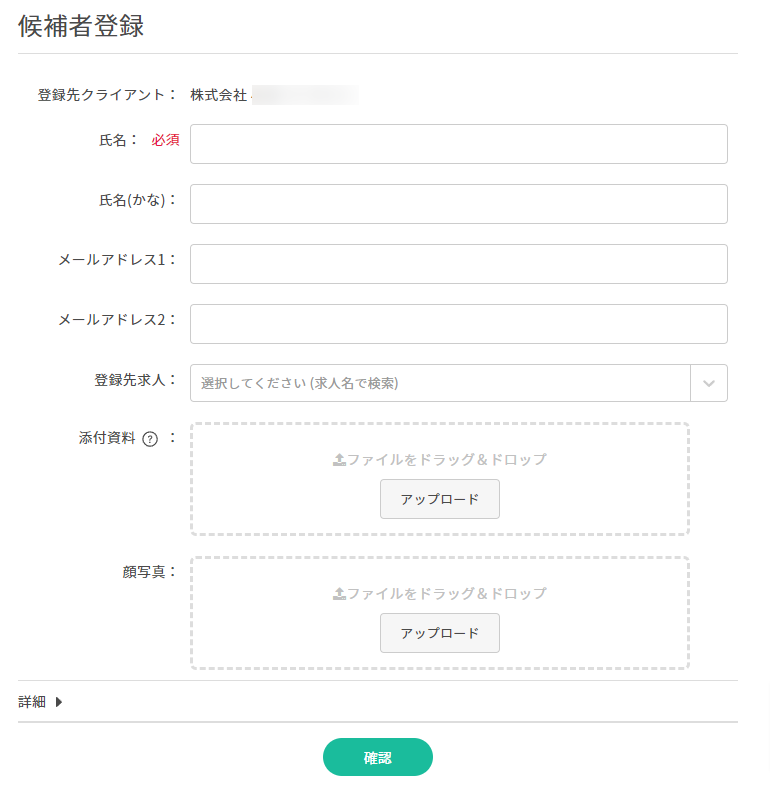Select the メールアドレス1 text field
770x798 pixels.
click(x=458, y=264)
